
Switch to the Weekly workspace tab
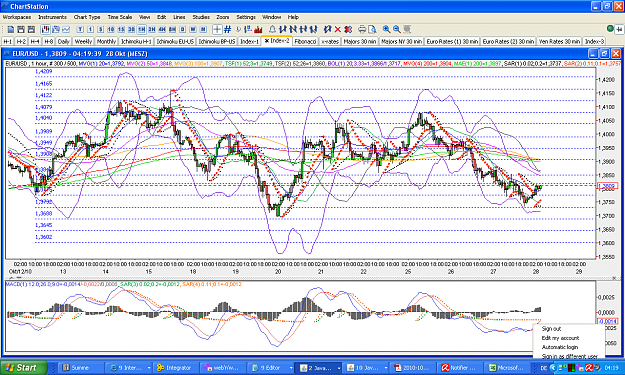click(x=83, y=41)
